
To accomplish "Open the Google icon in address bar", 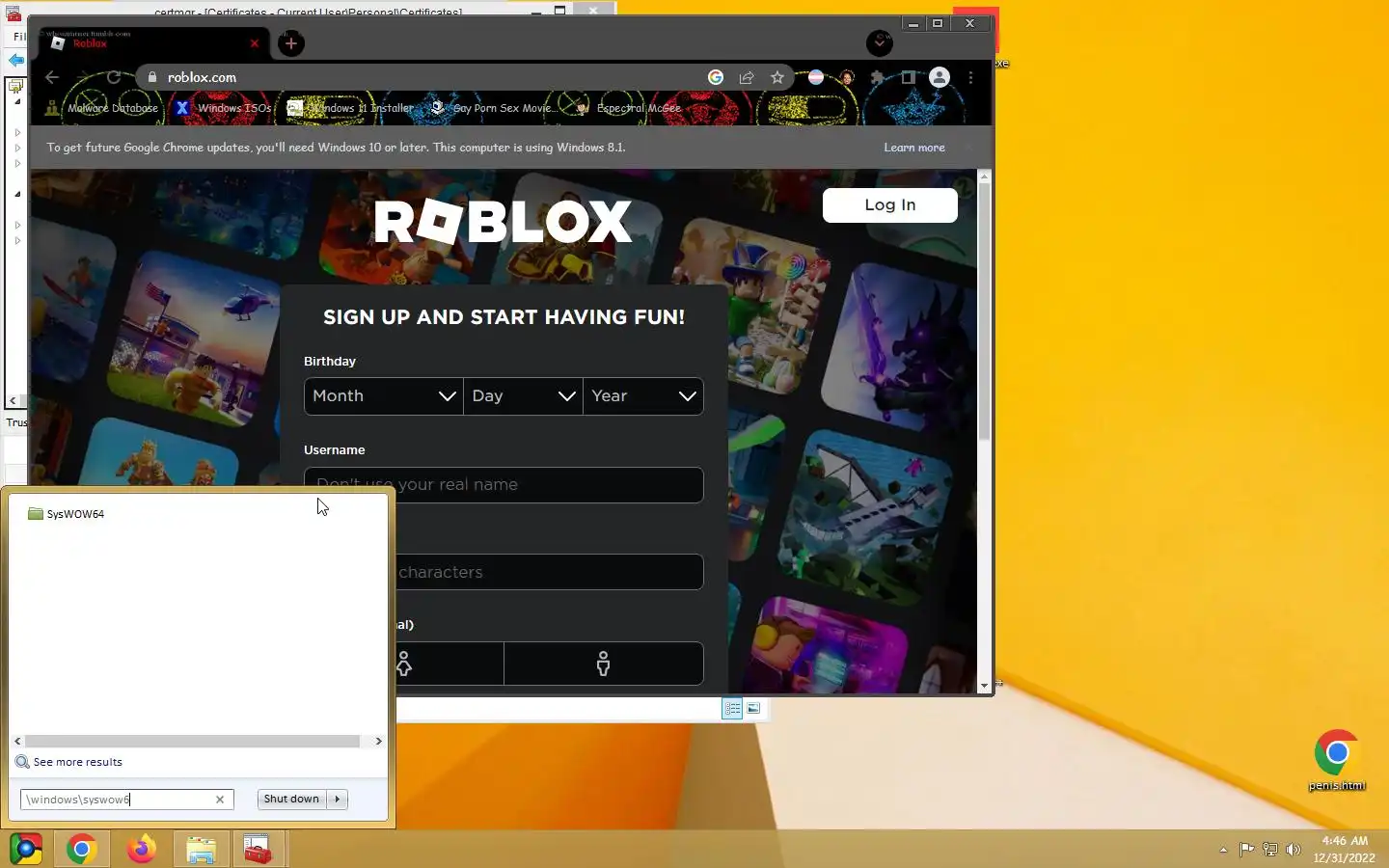I will tap(716, 77).
